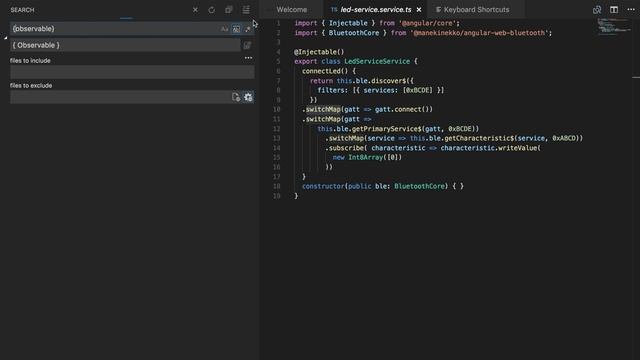Click the files to include field
The height and width of the screenshot is (360, 640).
132,72
